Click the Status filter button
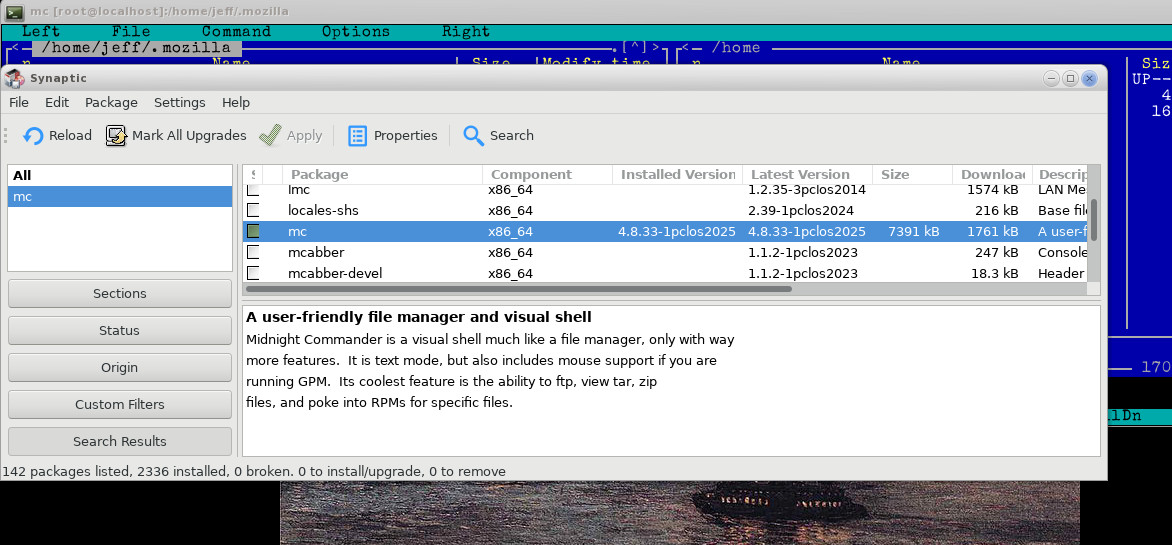The image size is (1172, 545). click(120, 330)
